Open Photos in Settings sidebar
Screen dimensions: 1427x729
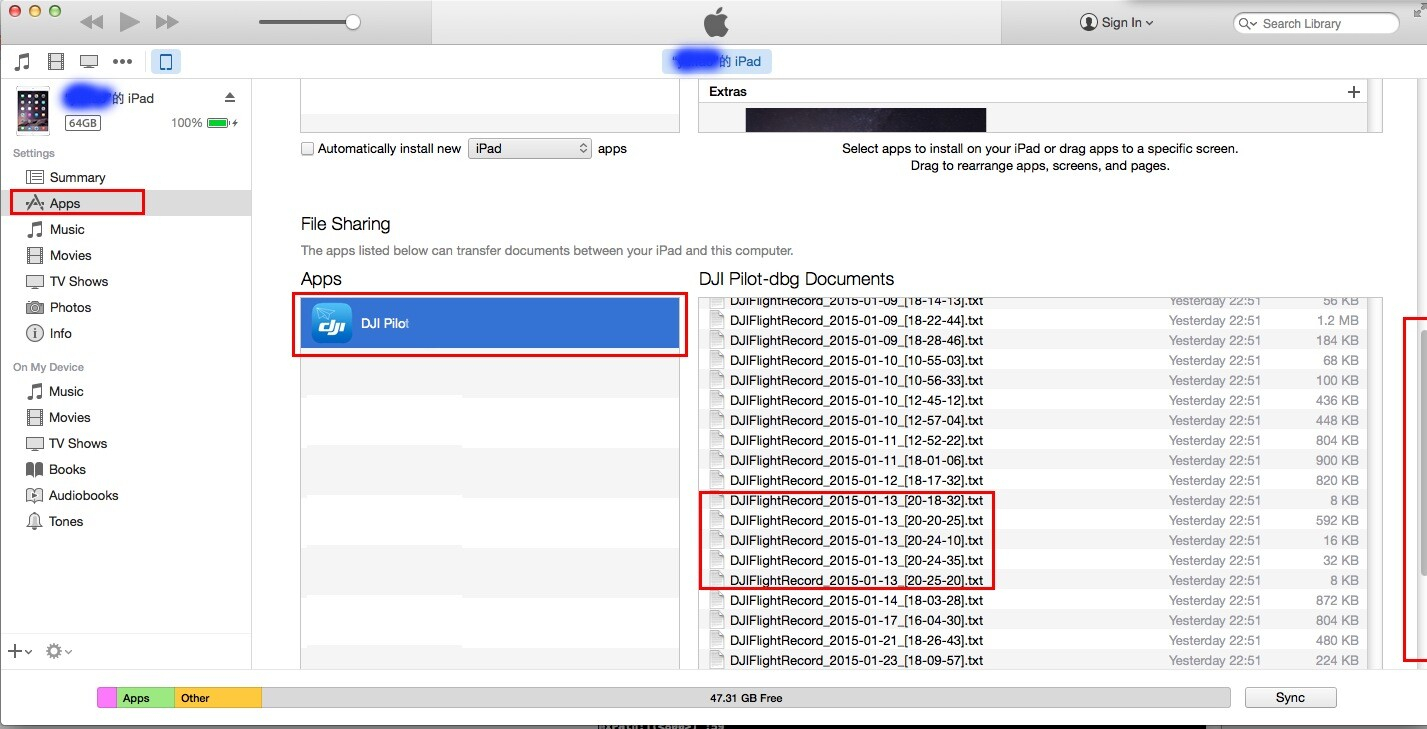click(70, 307)
